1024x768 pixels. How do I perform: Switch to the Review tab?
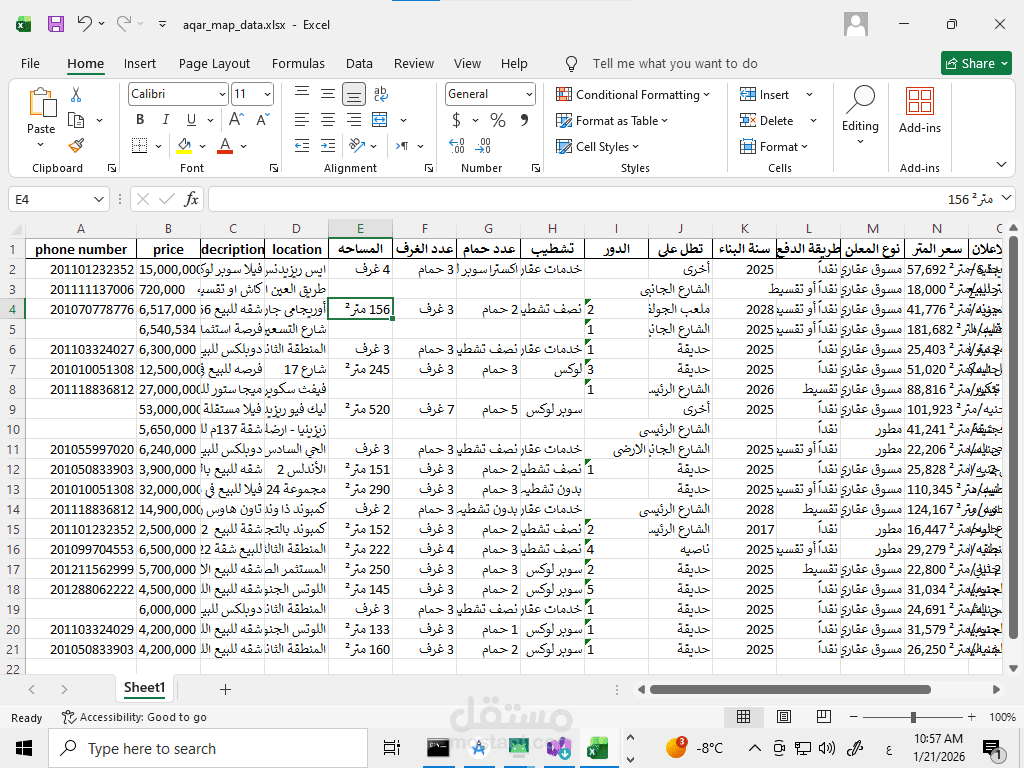click(413, 63)
